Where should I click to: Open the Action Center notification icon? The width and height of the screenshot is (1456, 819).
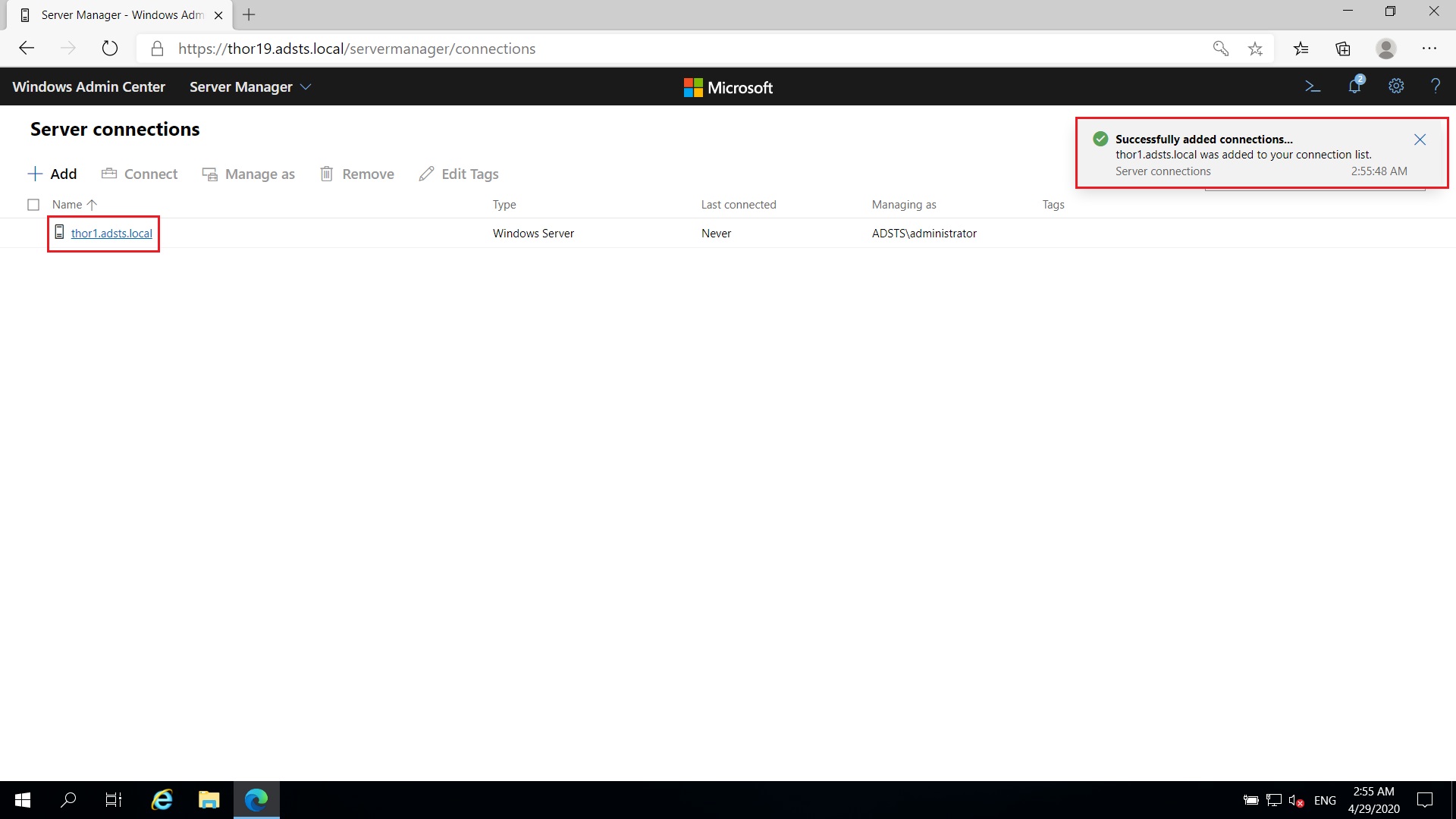coord(1425,800)
